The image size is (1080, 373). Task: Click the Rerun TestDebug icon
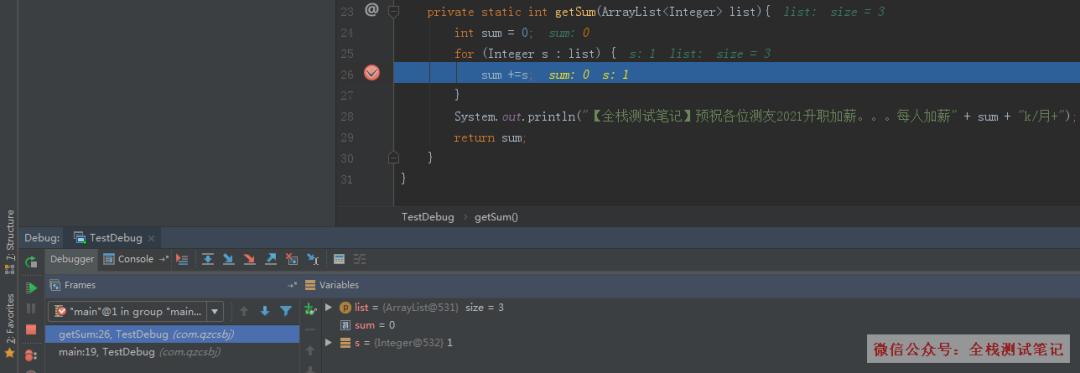click(31, 262)
